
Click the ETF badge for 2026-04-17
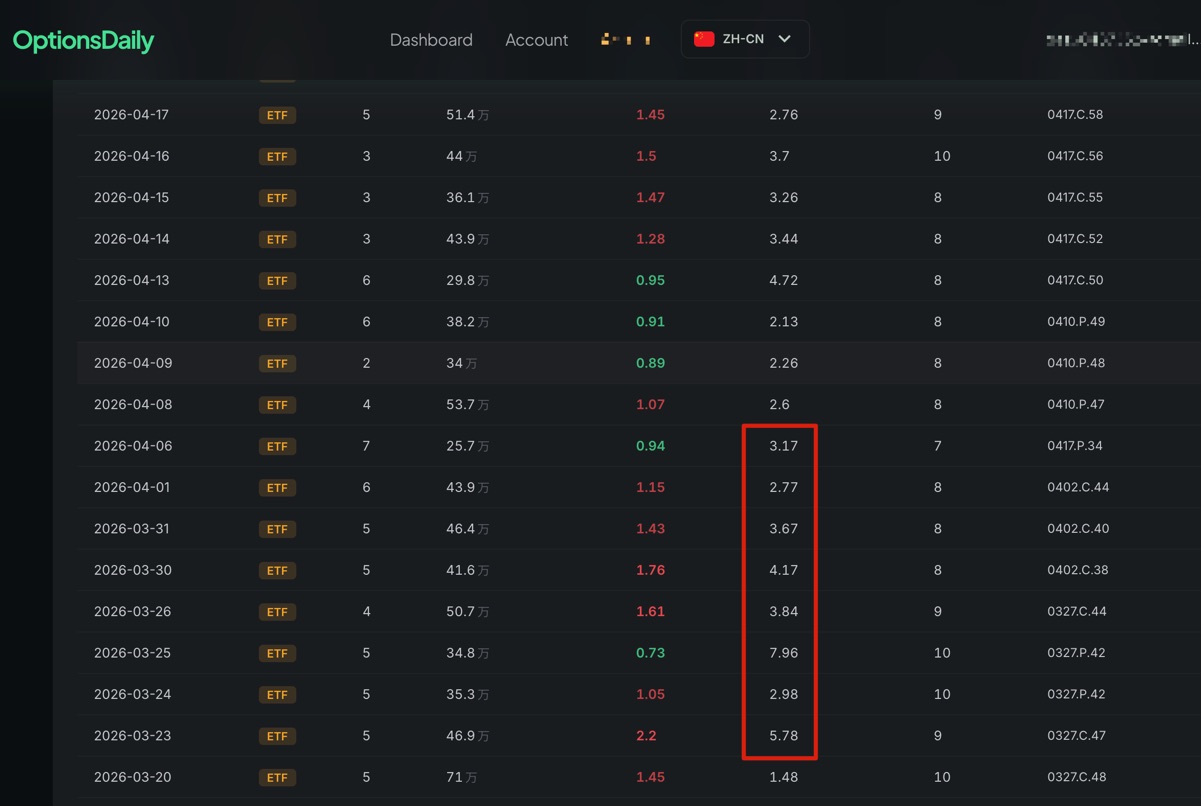277,115
